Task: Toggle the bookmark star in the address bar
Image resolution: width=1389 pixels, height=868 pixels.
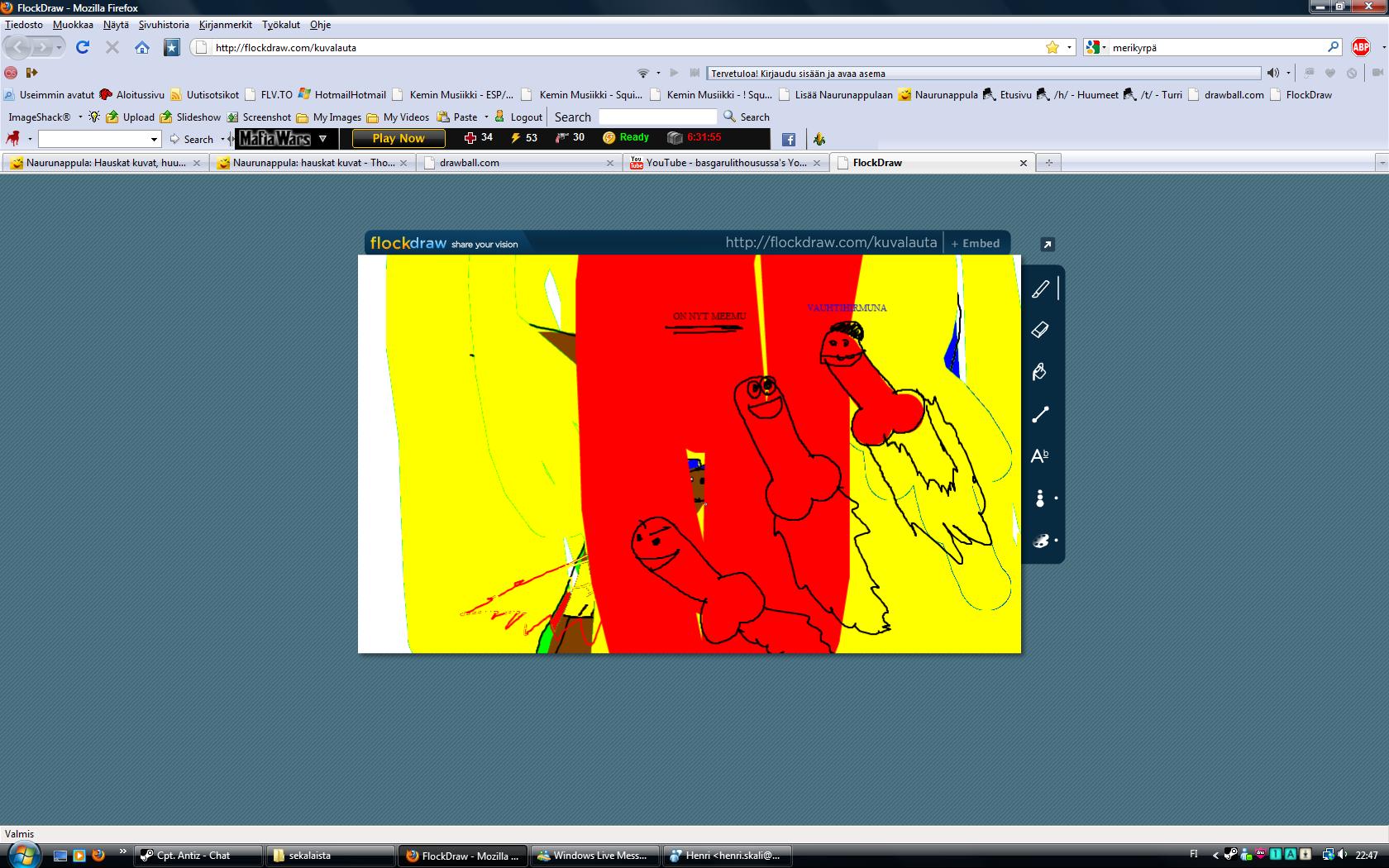Action: click(x=1052, y=48)
